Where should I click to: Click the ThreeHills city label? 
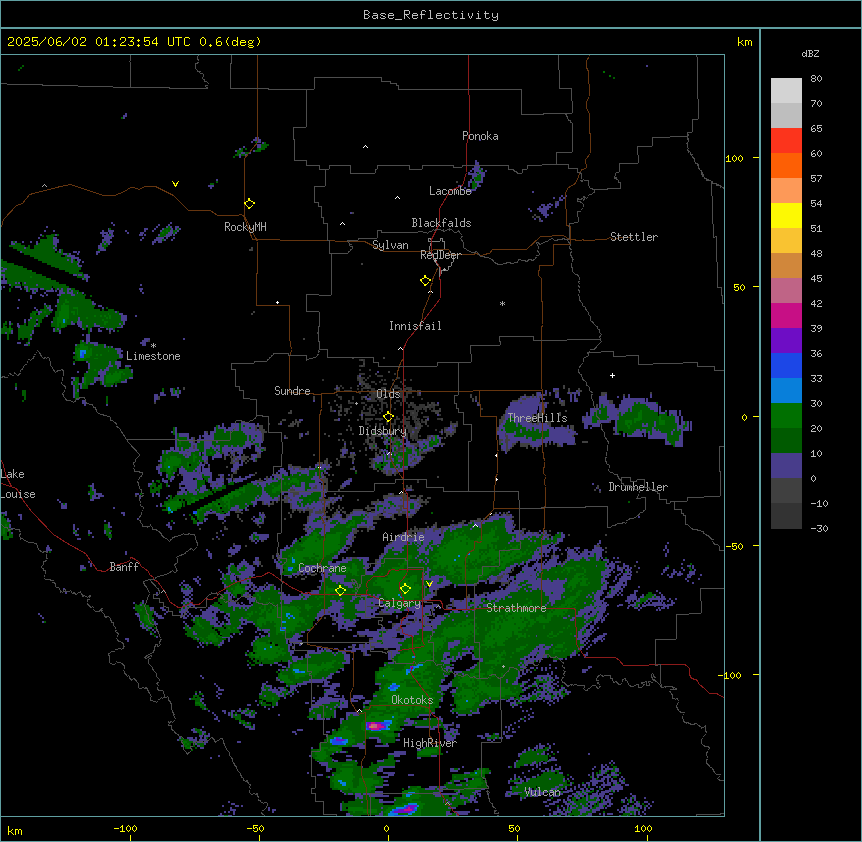(x=537, y=418)
